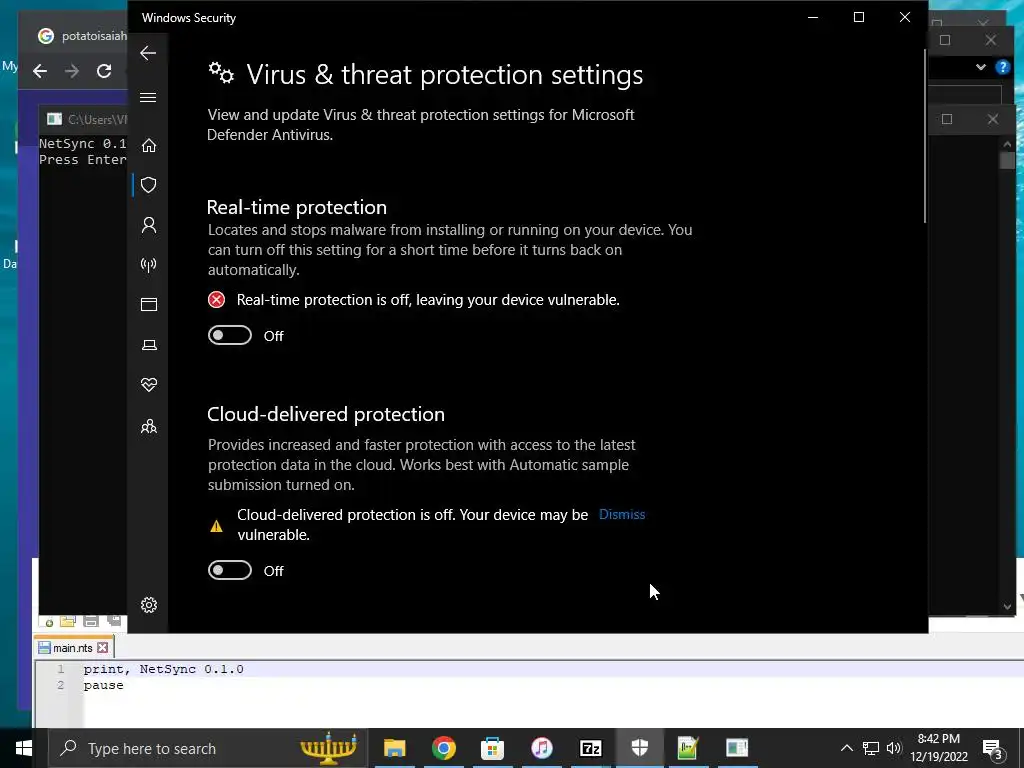Click the network tray icon
The image size is (1024, 768).
(x=871, y=748)
